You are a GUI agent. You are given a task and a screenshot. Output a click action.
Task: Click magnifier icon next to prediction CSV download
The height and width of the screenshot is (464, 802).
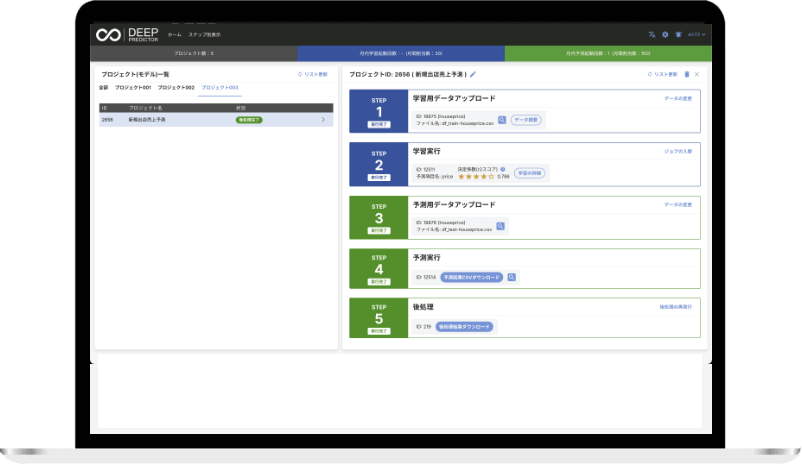point(511,276)
